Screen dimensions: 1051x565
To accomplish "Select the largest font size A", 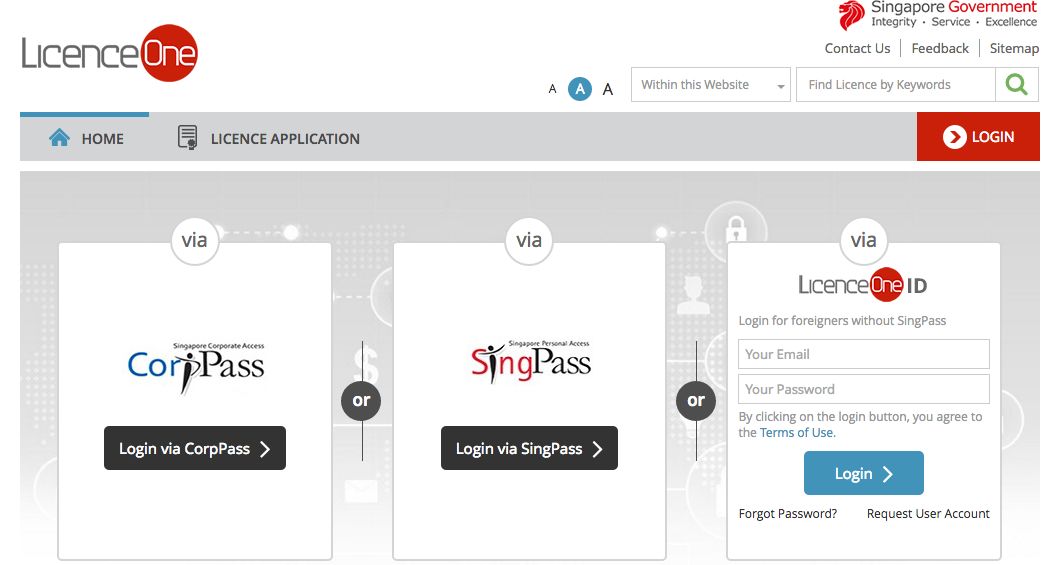I will pos(607,89).
